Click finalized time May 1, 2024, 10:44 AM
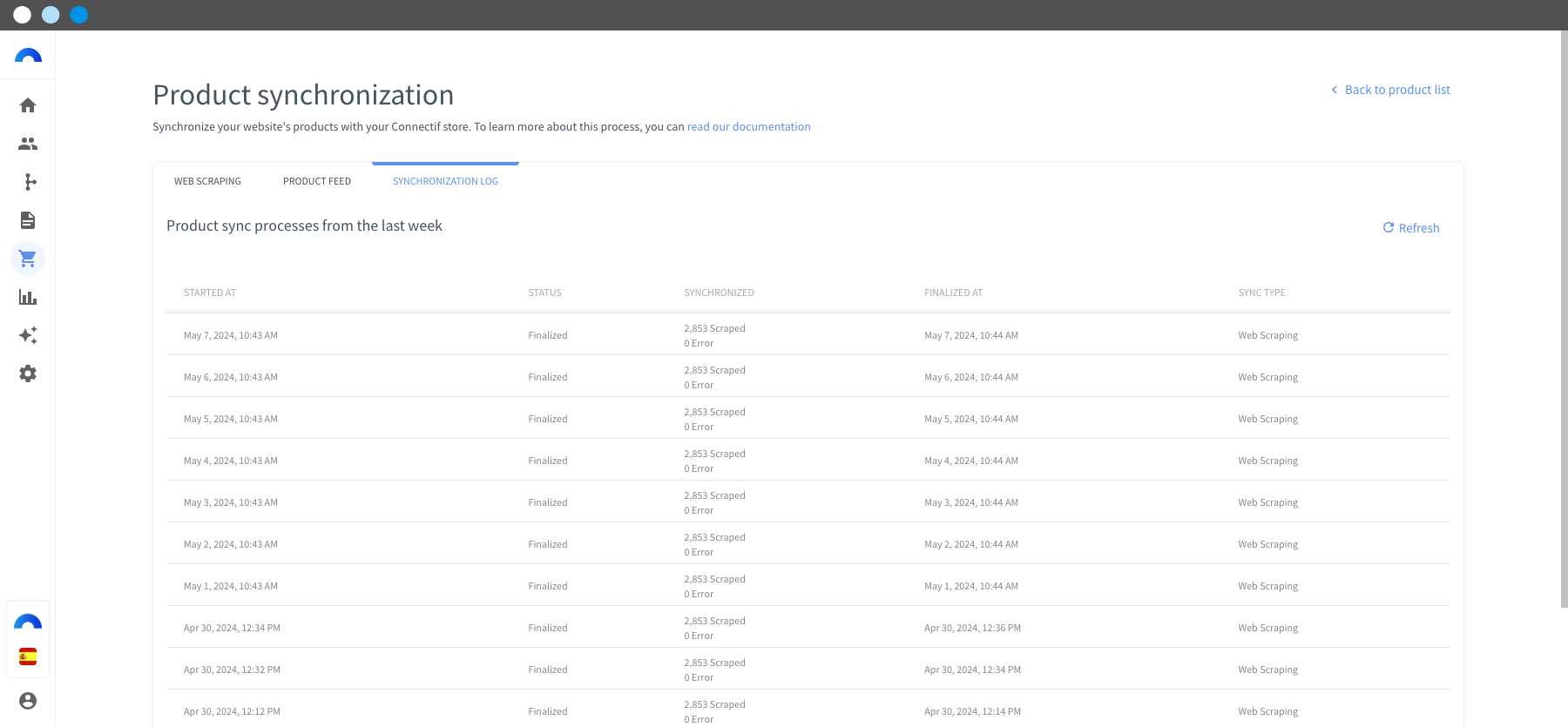 (x=971, y=586)
